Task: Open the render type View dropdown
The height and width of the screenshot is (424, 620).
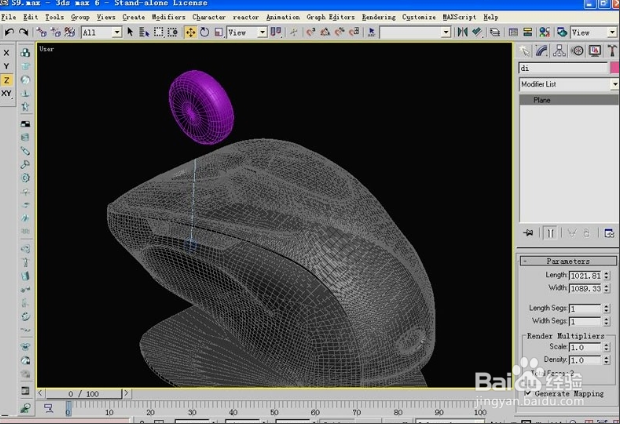Action: tap(594, 32)
